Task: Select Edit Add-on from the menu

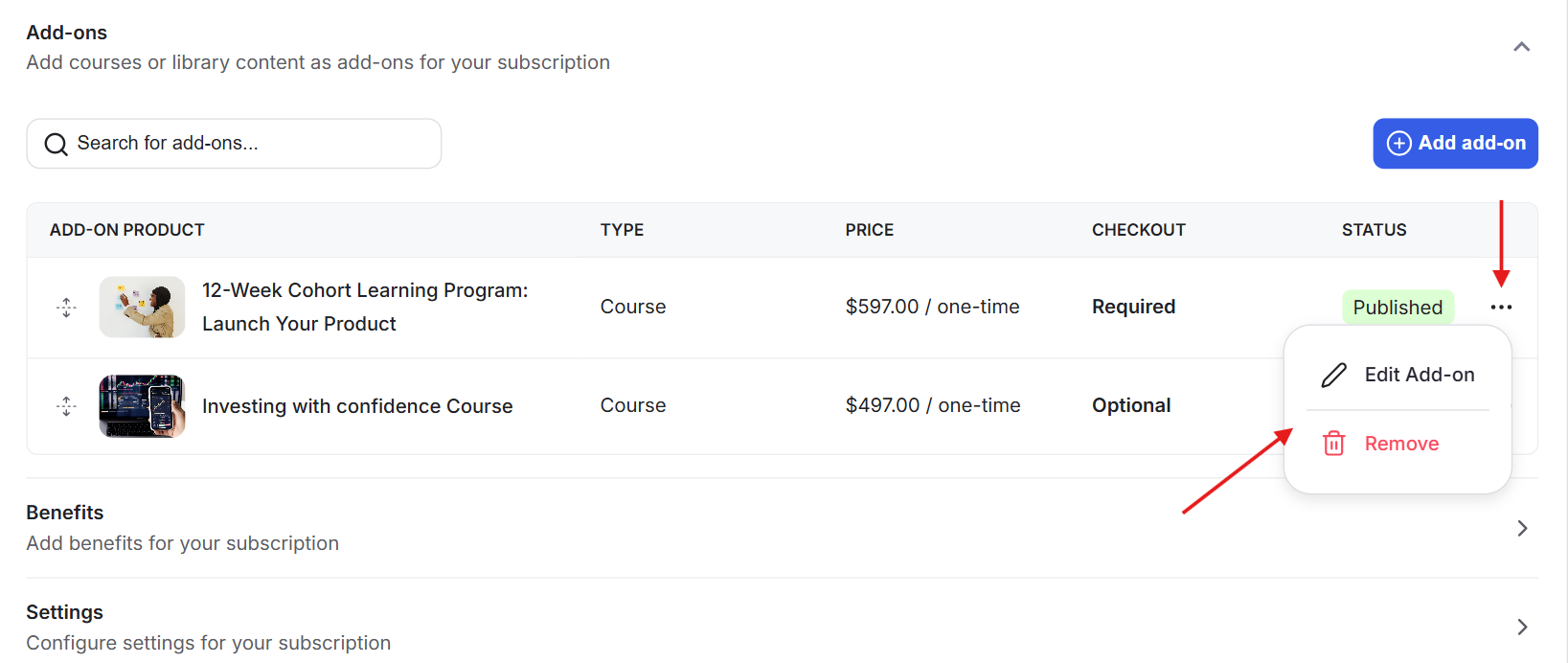Action: click(x=1419, y=375)
